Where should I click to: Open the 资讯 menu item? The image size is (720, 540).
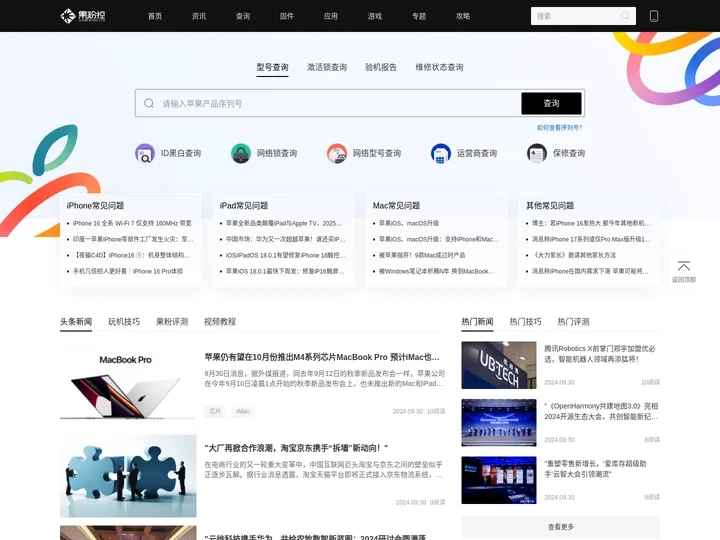tap(199, 16)
